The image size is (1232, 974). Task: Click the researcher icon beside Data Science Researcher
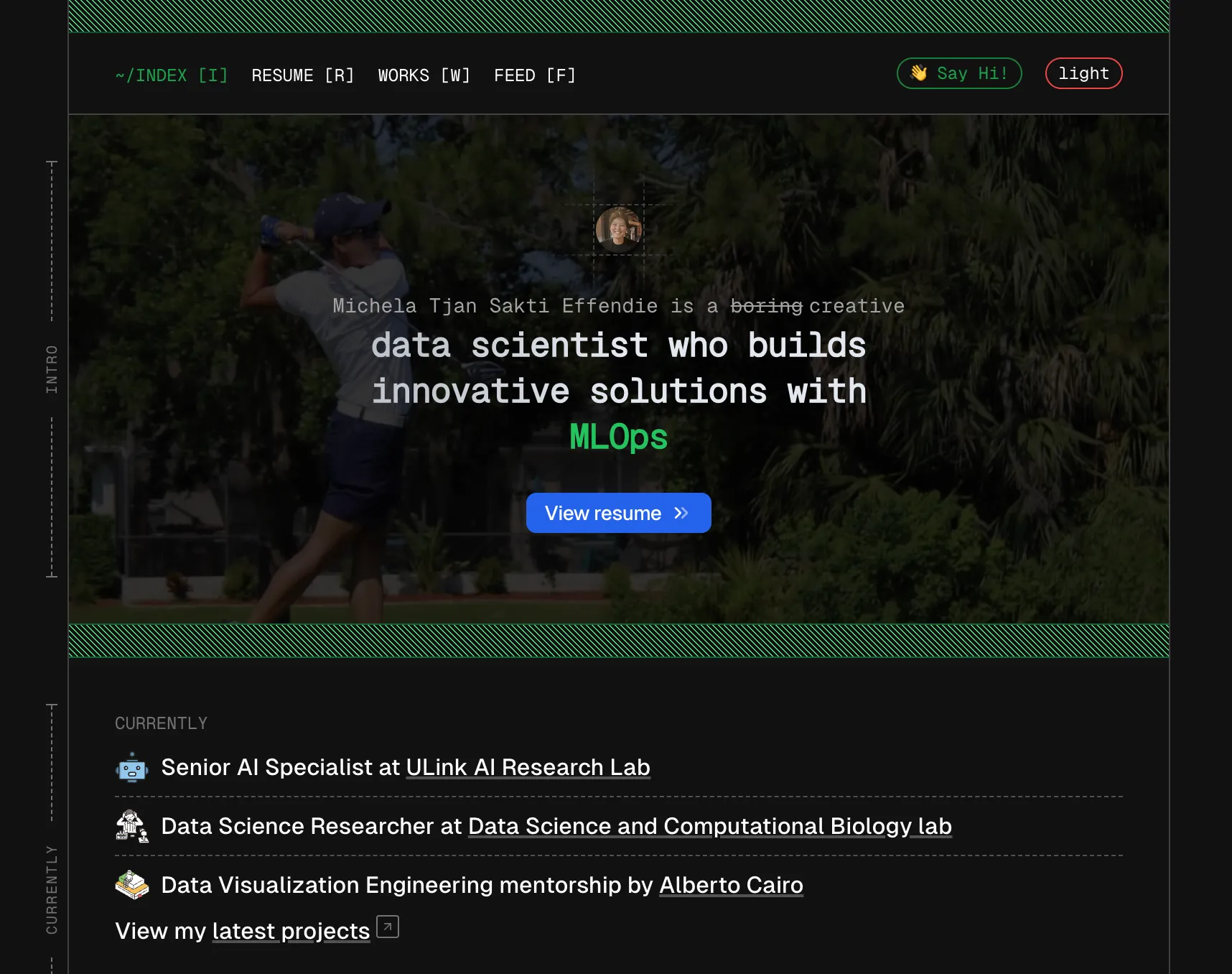(132, 826)
